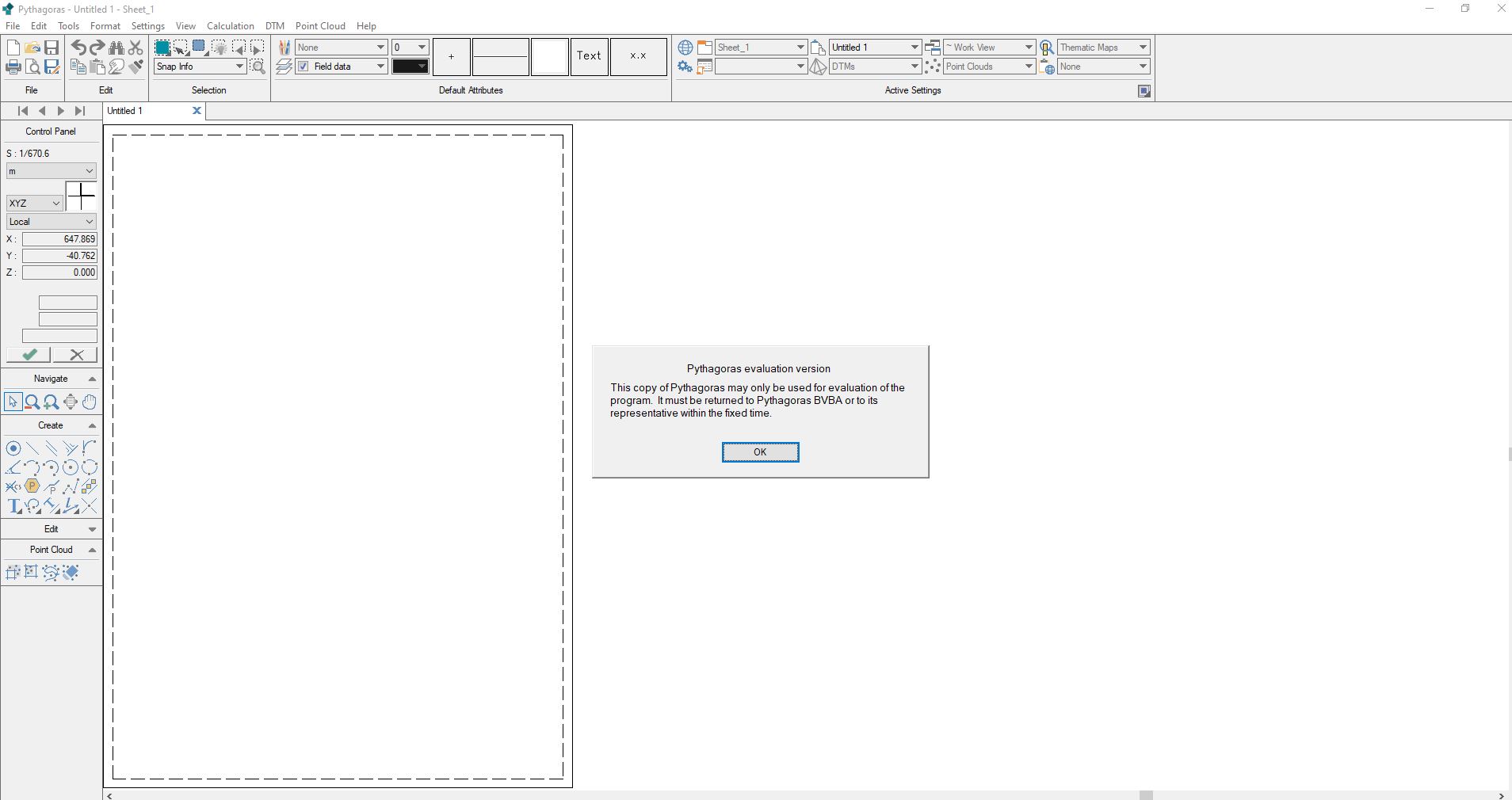Screen dimensions: 1512x800
Task: Open the DTM menu
Action: coord(275,26)
